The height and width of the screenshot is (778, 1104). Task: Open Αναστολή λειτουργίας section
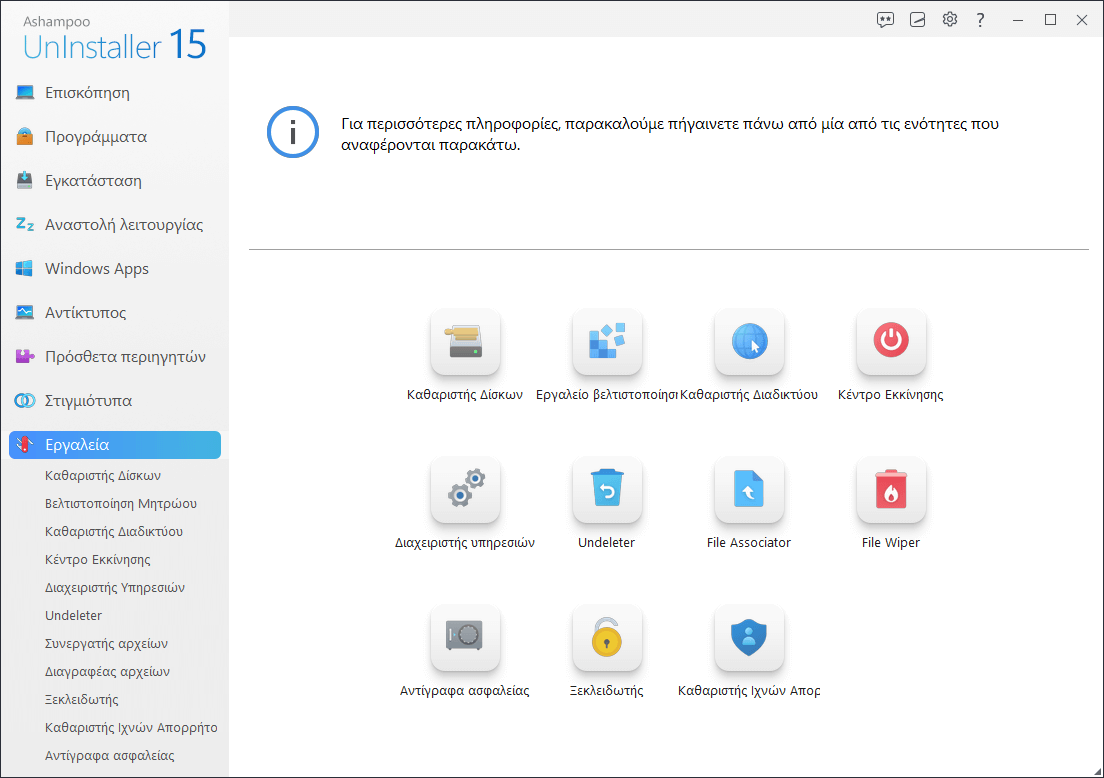pyautogui.click(x=115, y=225)
